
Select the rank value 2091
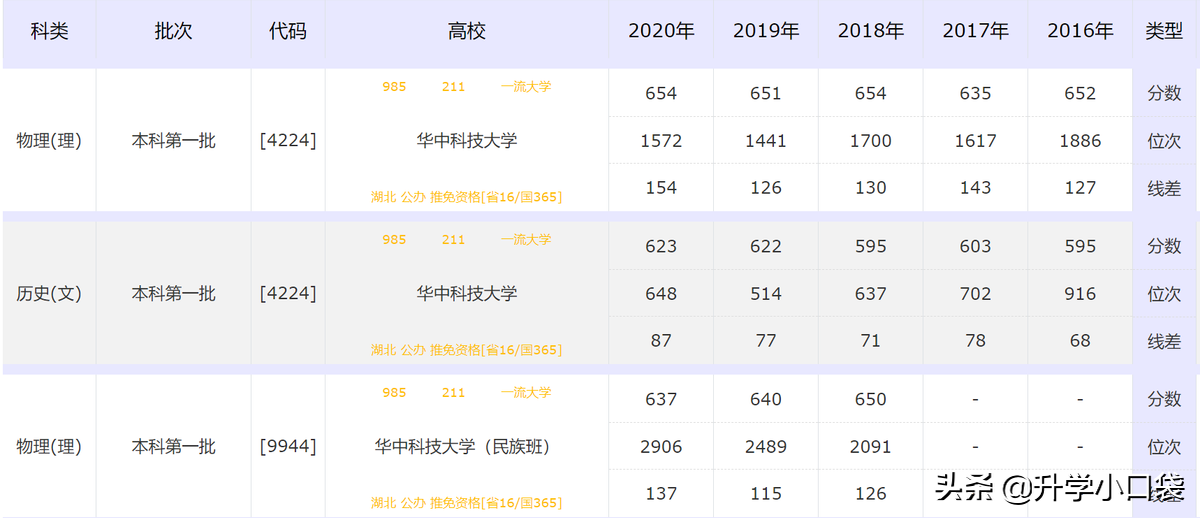[x=871, y=447]
